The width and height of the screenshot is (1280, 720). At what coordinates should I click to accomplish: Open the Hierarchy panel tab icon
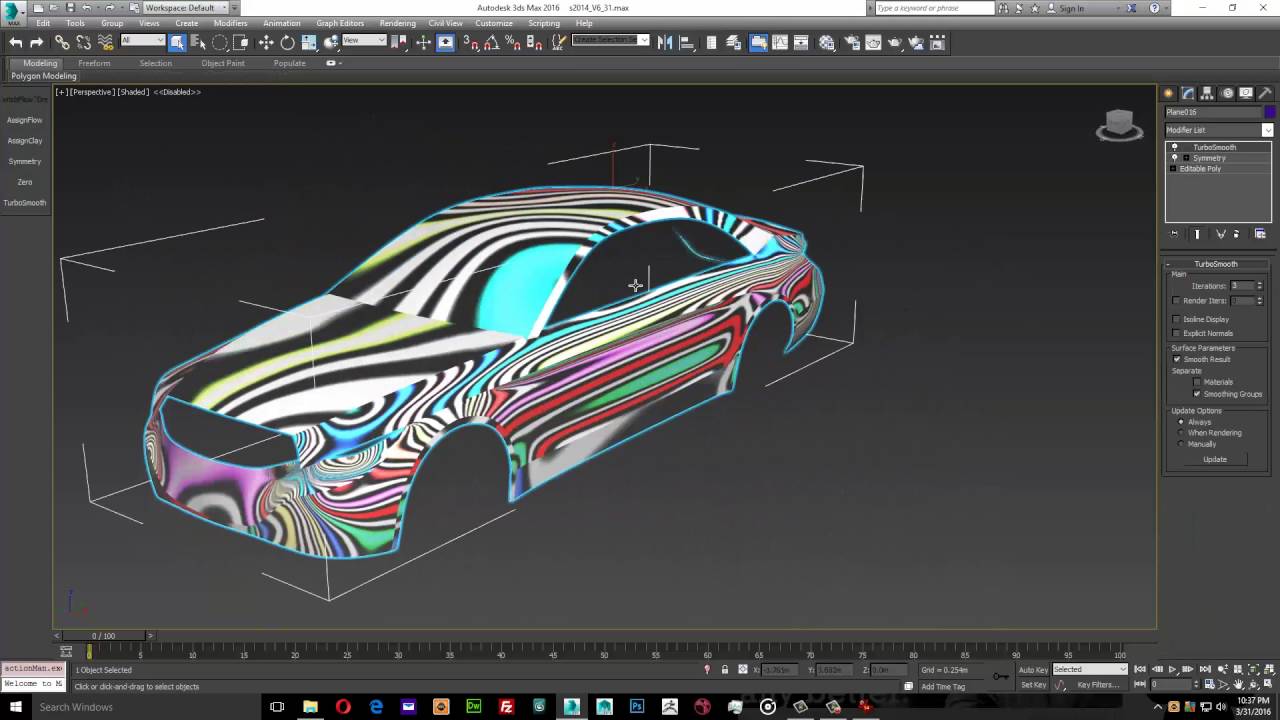coord(1207,93)
